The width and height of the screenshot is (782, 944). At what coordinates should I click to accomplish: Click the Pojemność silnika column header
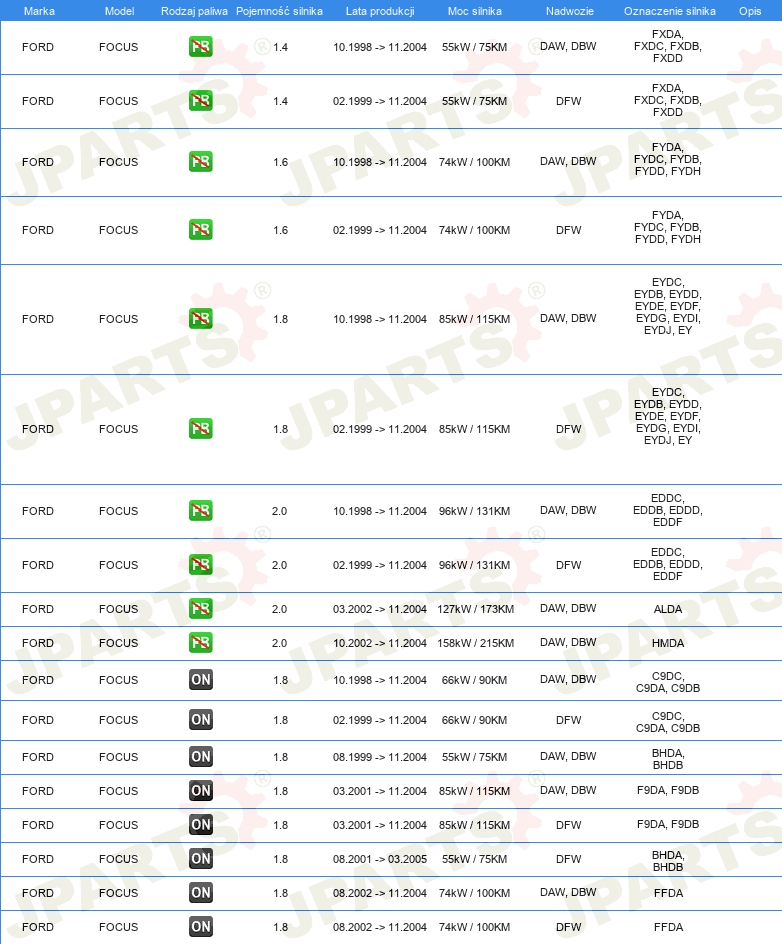(x=279, y=11)
